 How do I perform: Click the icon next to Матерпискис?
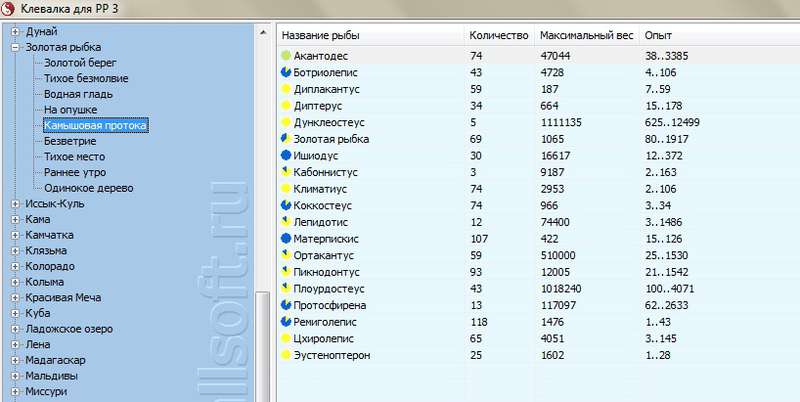(x=287, y=239)
